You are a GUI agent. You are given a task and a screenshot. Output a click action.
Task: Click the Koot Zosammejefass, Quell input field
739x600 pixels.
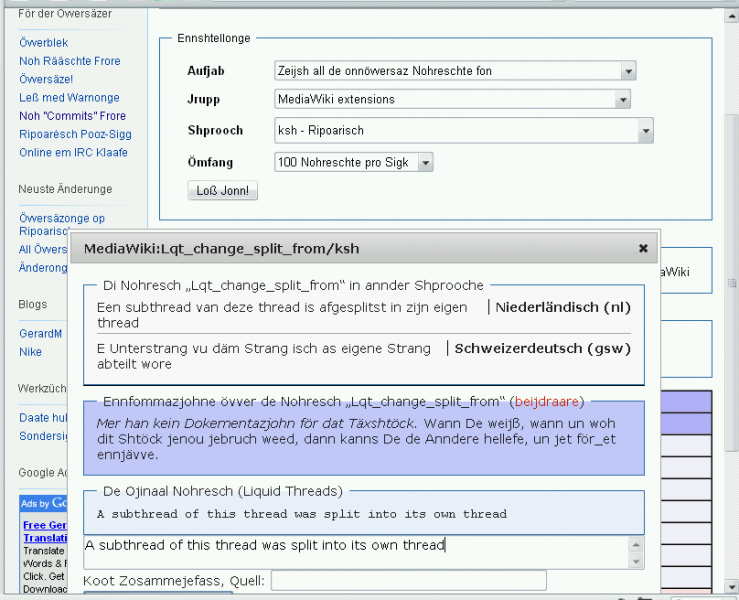click(x=409, y=581)
